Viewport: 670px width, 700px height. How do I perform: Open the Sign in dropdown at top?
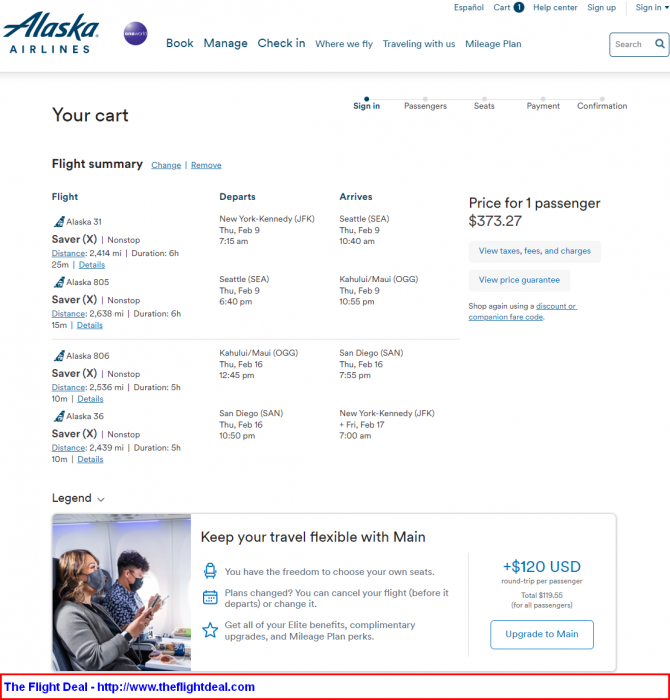[652, 8]
